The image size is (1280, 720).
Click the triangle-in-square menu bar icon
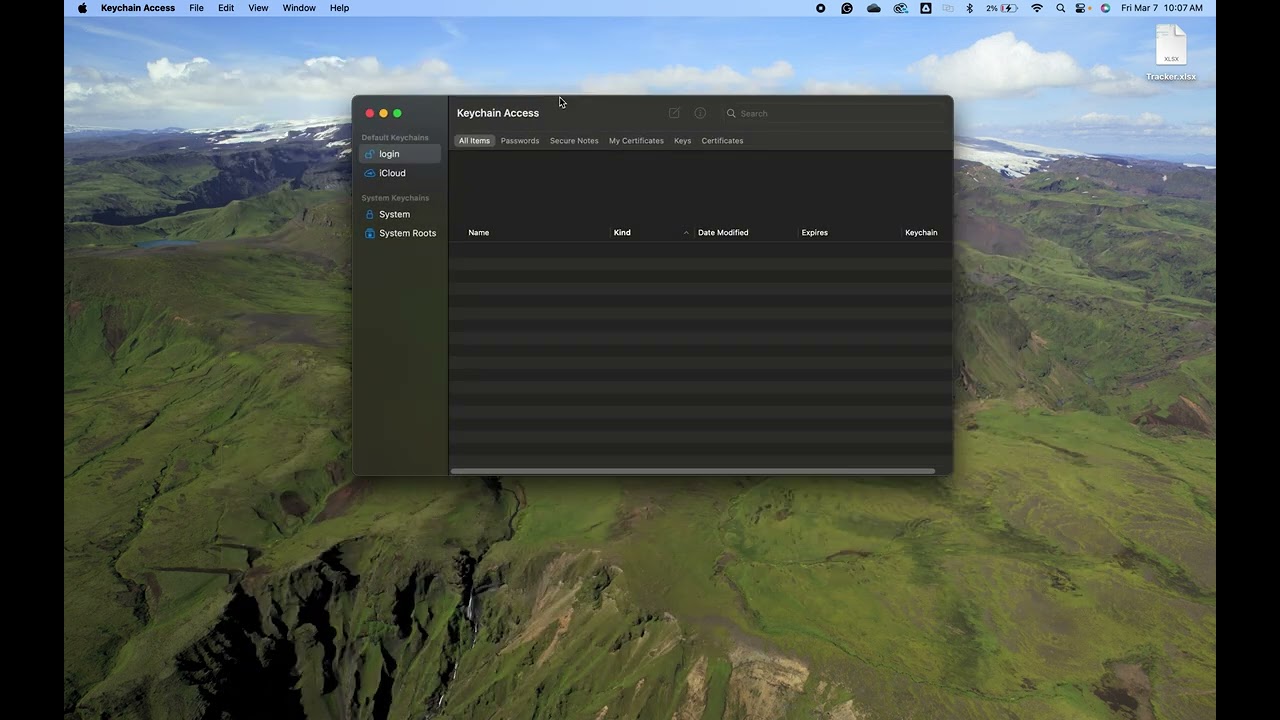(926, 8)
